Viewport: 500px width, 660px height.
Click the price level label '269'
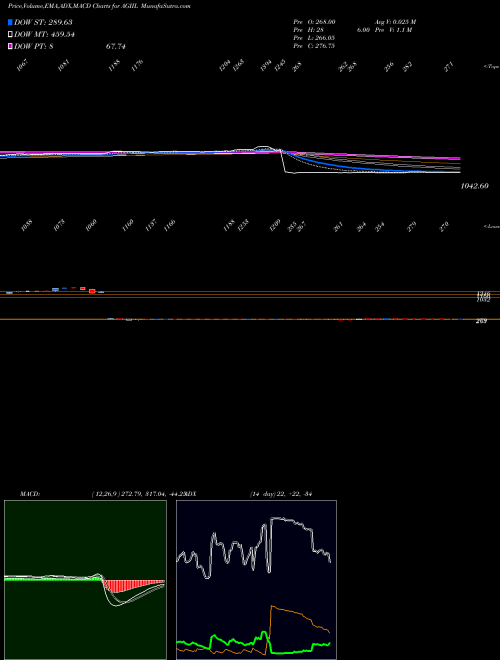tap(481, 321)
